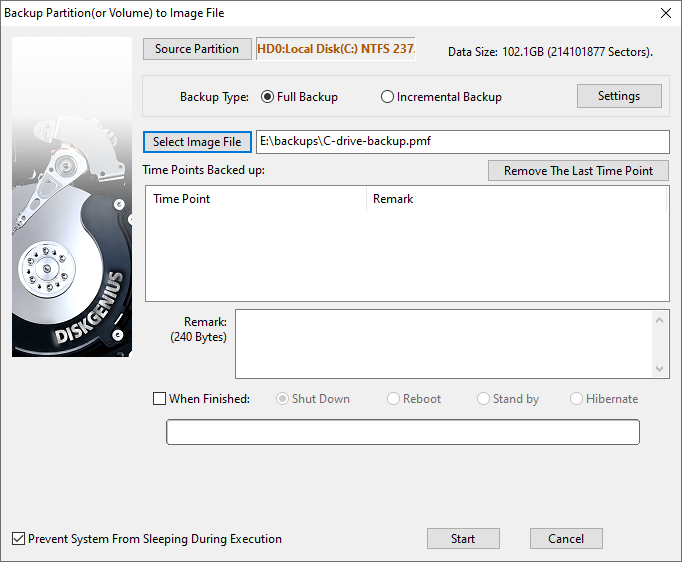Click the empty time points list area
This screenshot has height=562, width=682.
tap(406, 255)
